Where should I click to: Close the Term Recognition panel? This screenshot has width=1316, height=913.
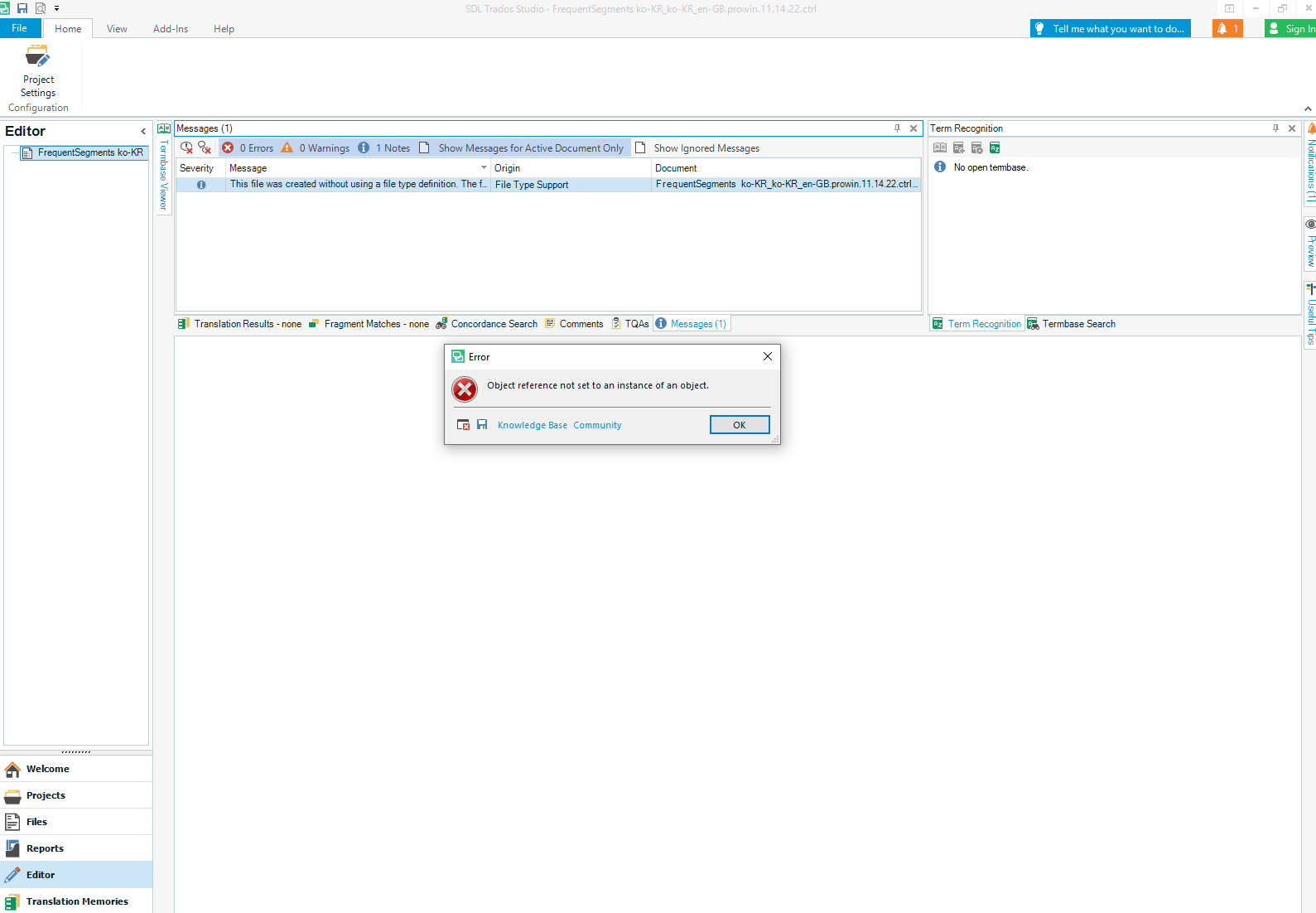1292,128
